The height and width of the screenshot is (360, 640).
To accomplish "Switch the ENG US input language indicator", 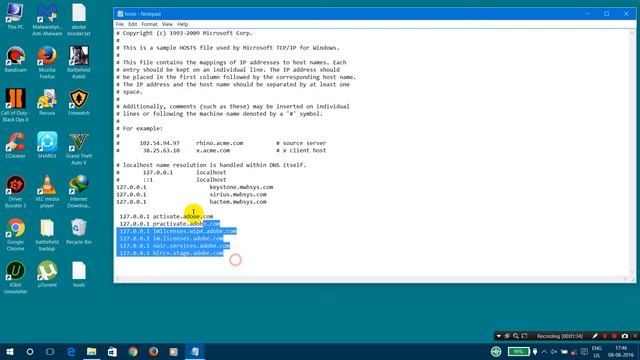I will (597, 351).
